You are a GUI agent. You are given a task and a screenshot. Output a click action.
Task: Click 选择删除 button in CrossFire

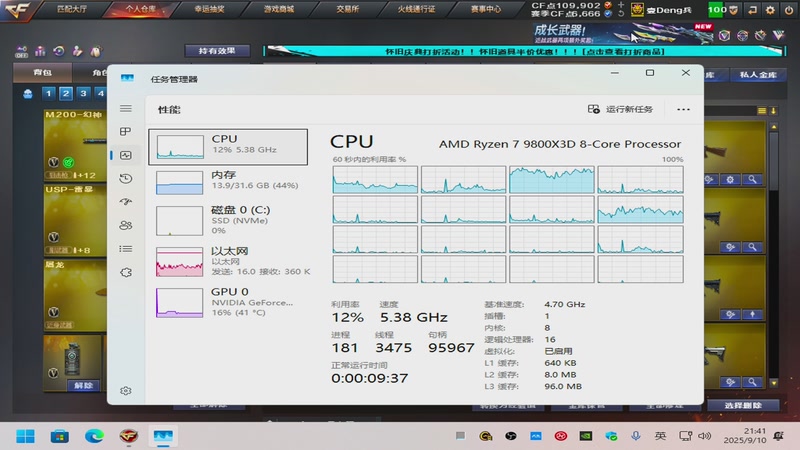[x=743, y=405]
